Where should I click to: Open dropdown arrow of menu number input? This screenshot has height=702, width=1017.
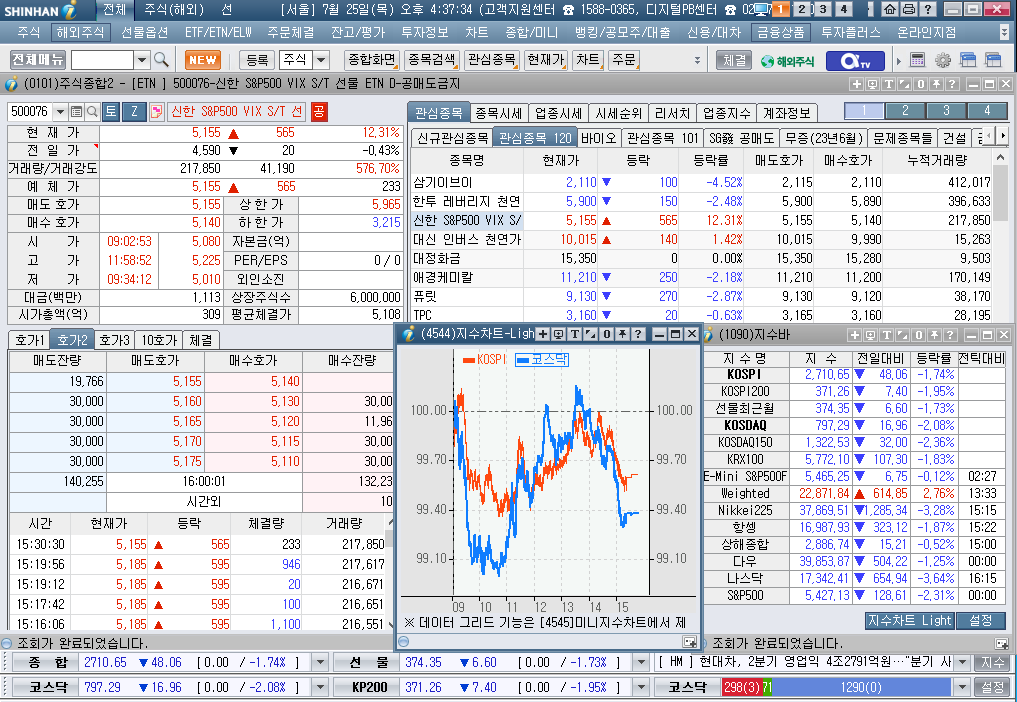coord(143,60)
